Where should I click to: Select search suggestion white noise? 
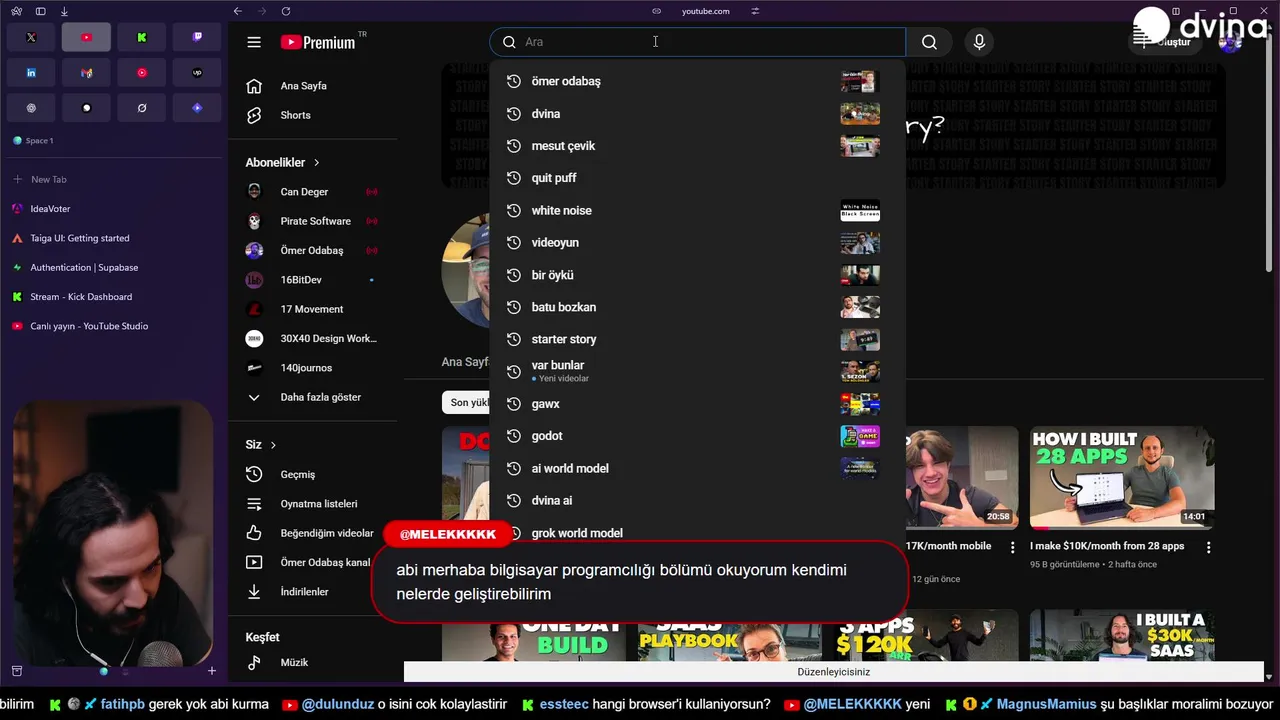(697, 210)
